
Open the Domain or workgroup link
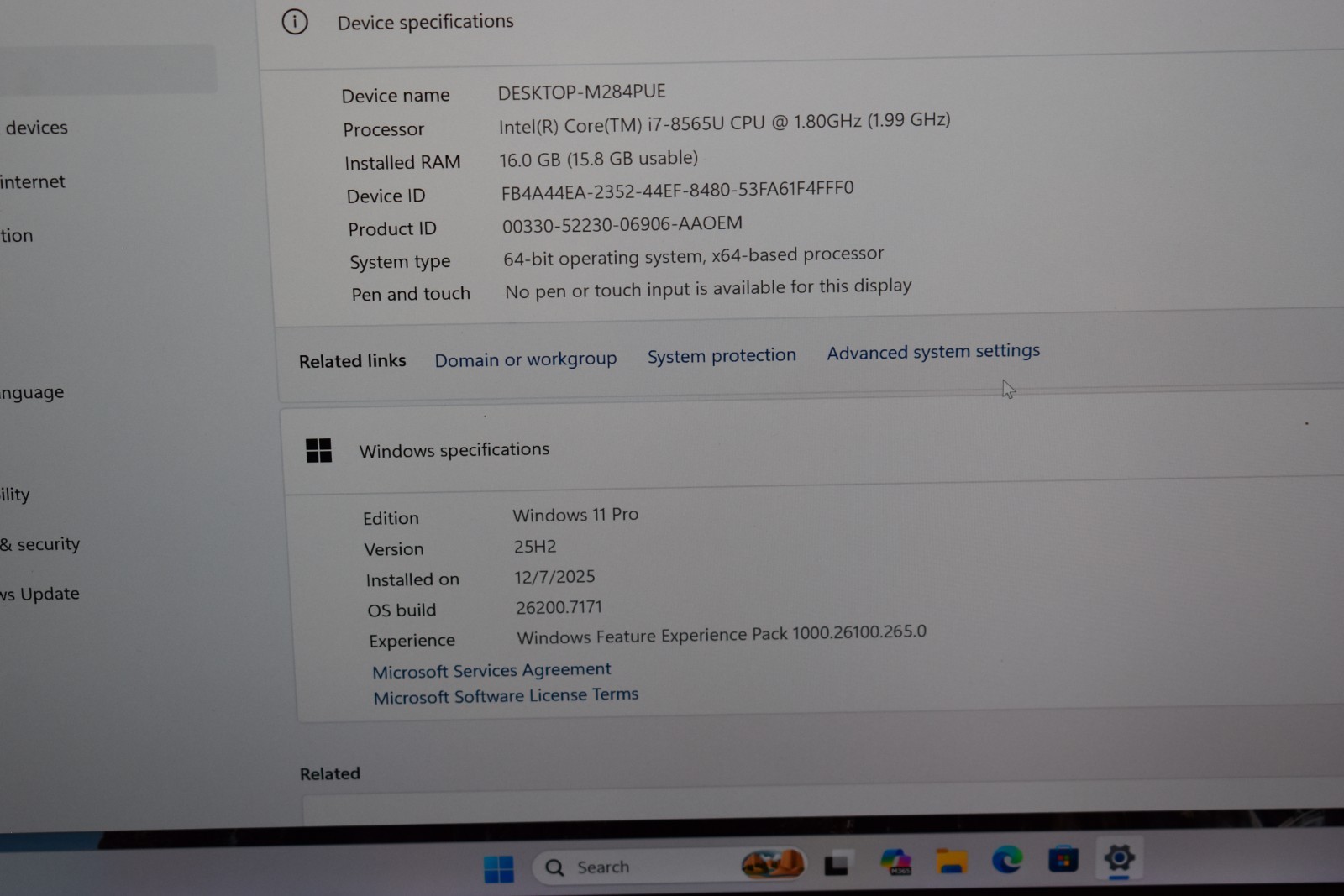(x=526, y=359)
